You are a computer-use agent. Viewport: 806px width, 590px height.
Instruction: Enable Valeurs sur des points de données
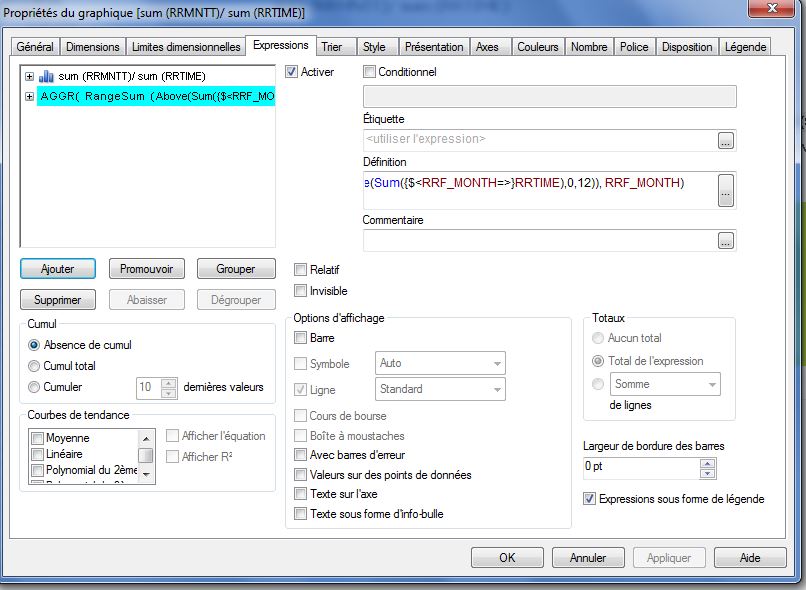click(x=300, y=474)
